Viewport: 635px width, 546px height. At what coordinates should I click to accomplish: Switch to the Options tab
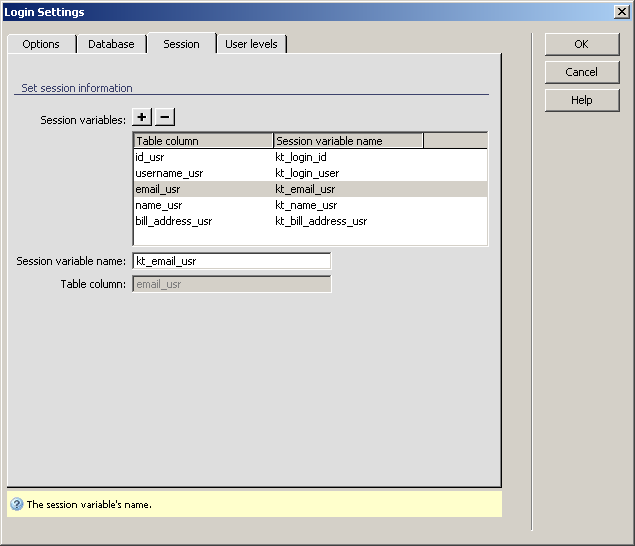41,44
